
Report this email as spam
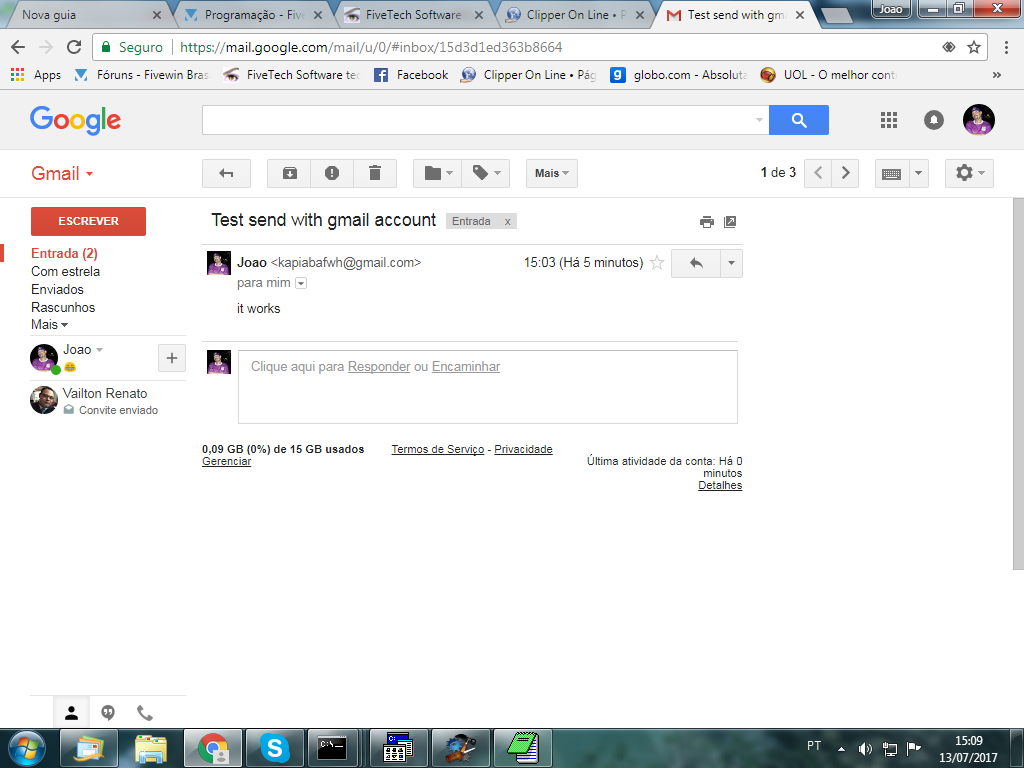(x=332, y=173)
